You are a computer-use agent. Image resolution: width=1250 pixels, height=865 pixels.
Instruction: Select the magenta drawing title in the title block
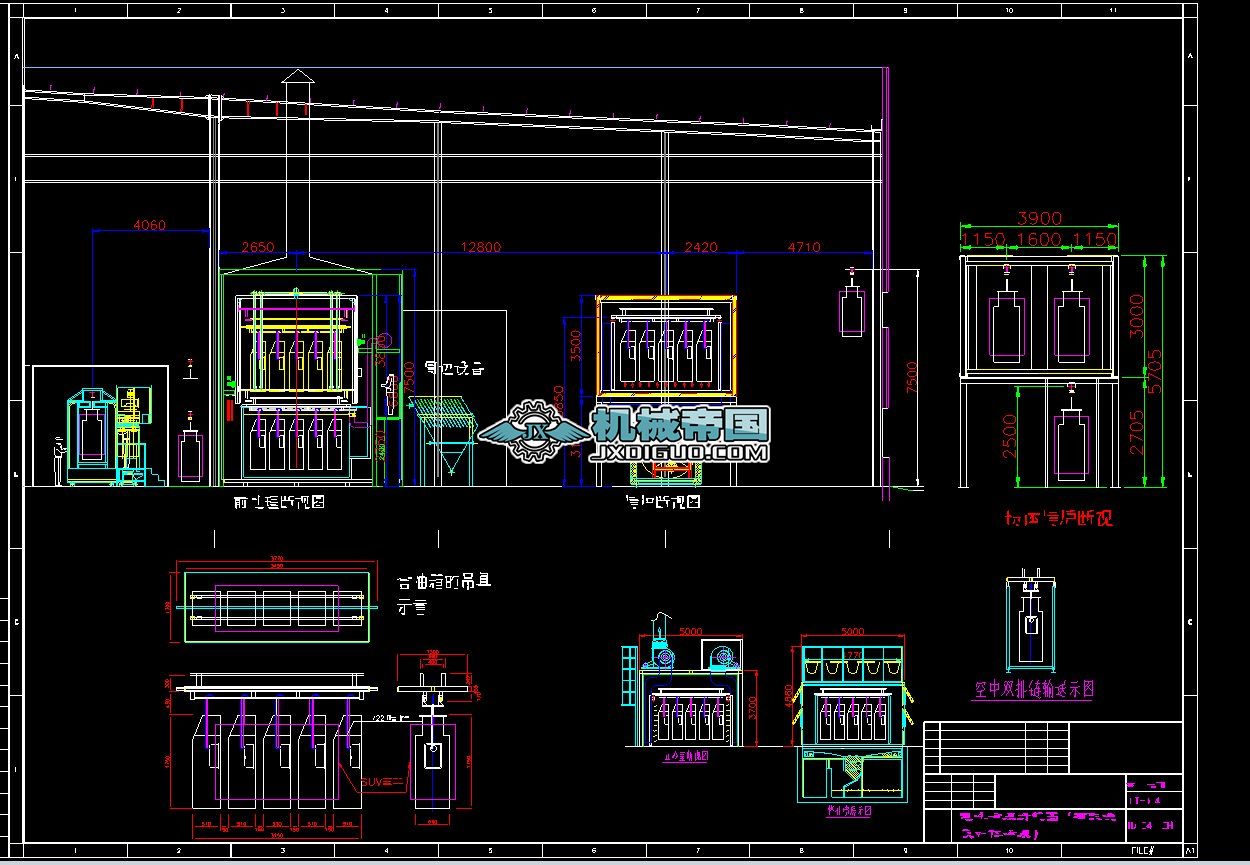[1040, 824]
